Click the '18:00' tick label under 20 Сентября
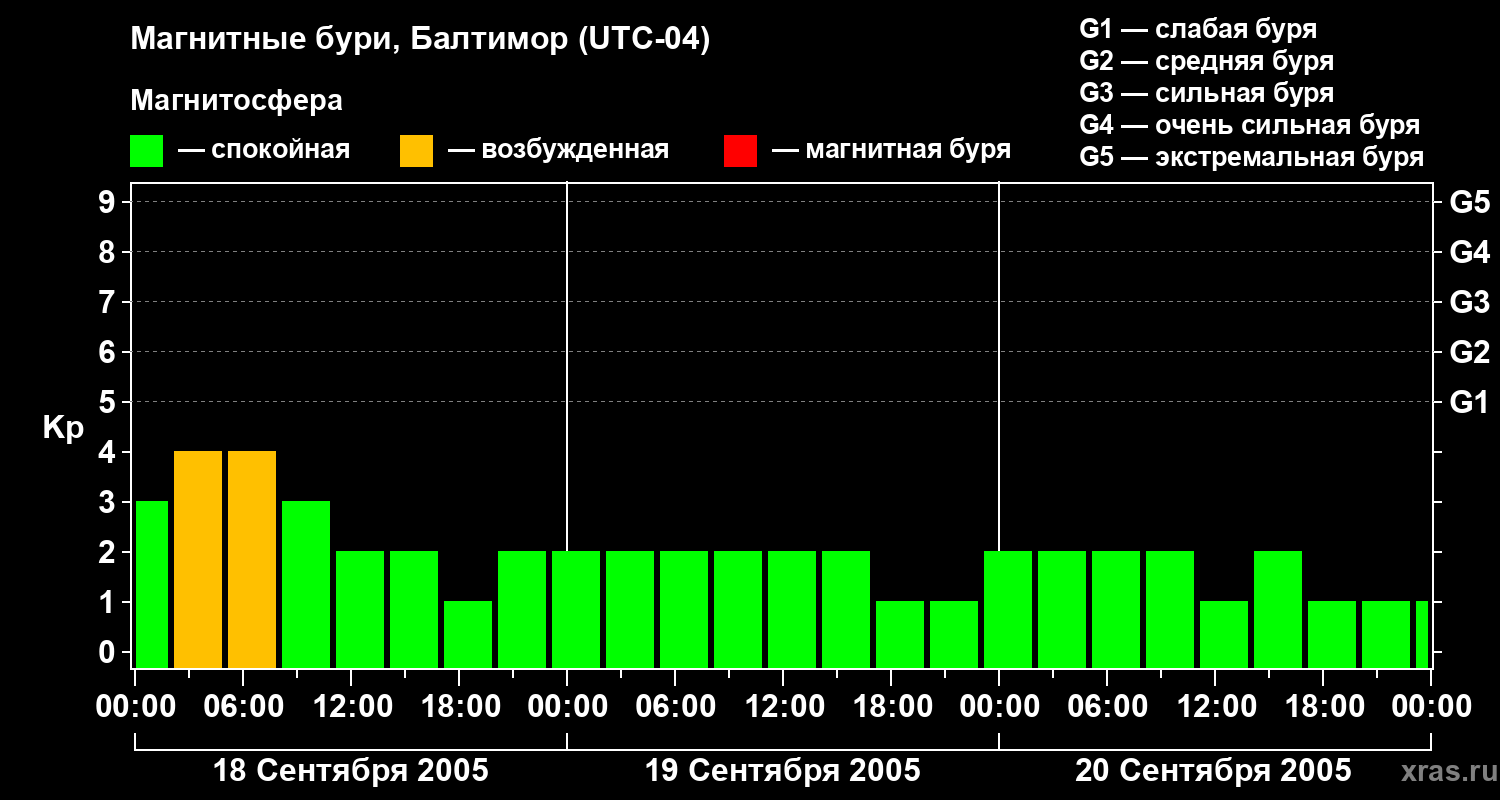This screenshot has width=1500, height=800. tap(1324, 707)
